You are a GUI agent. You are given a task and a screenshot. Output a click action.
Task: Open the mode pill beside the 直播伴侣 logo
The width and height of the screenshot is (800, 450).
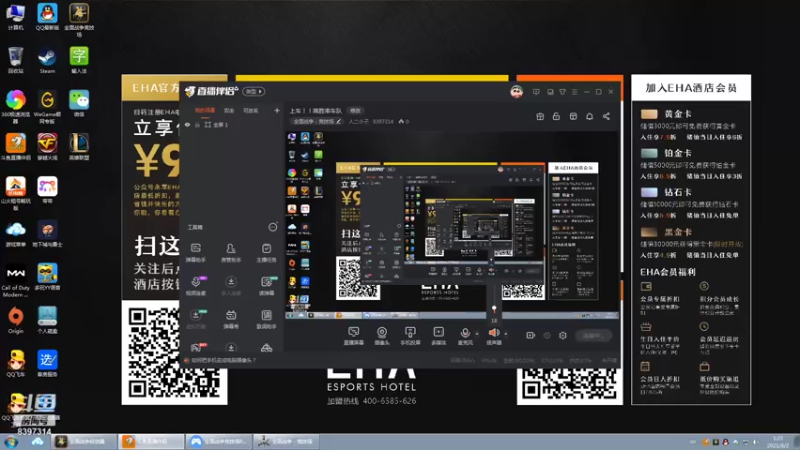(x=254, y=91)
